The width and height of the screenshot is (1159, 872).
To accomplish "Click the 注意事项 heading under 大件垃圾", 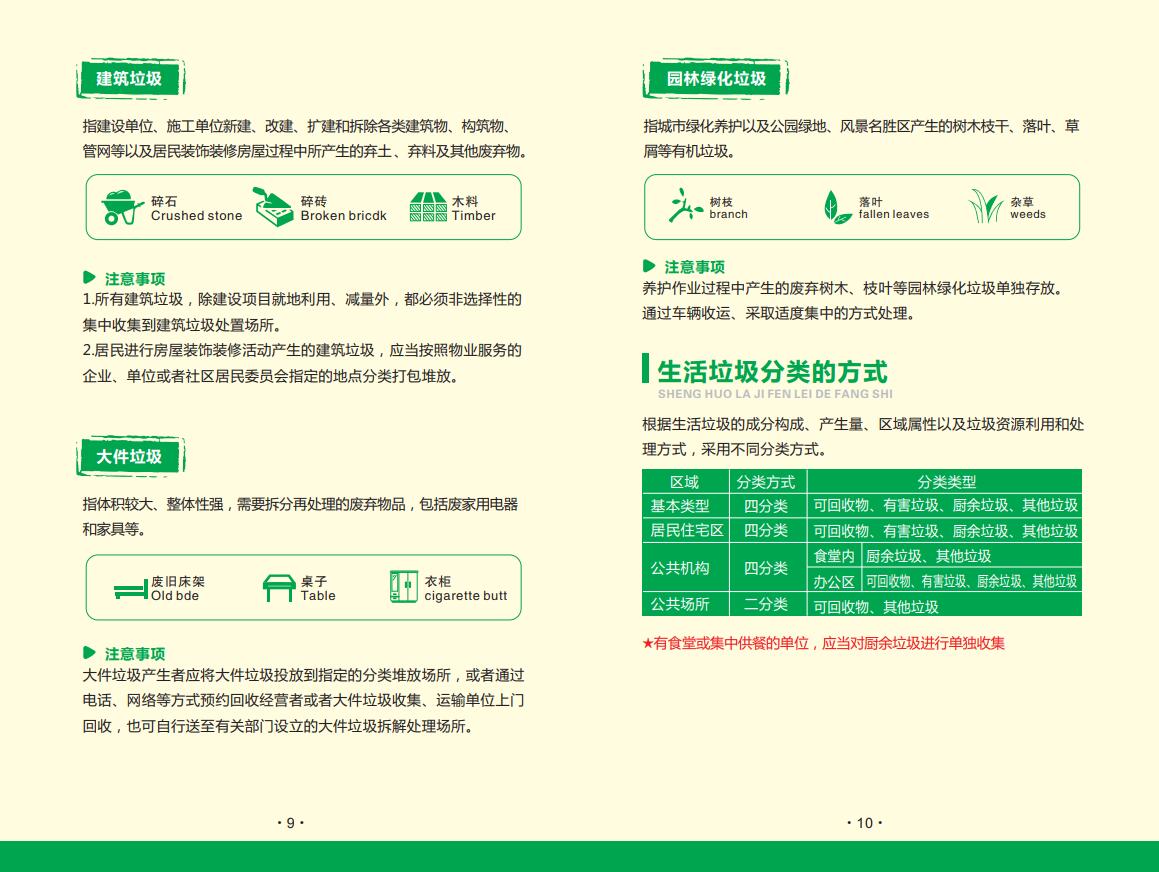I will (x=135, y=654).
